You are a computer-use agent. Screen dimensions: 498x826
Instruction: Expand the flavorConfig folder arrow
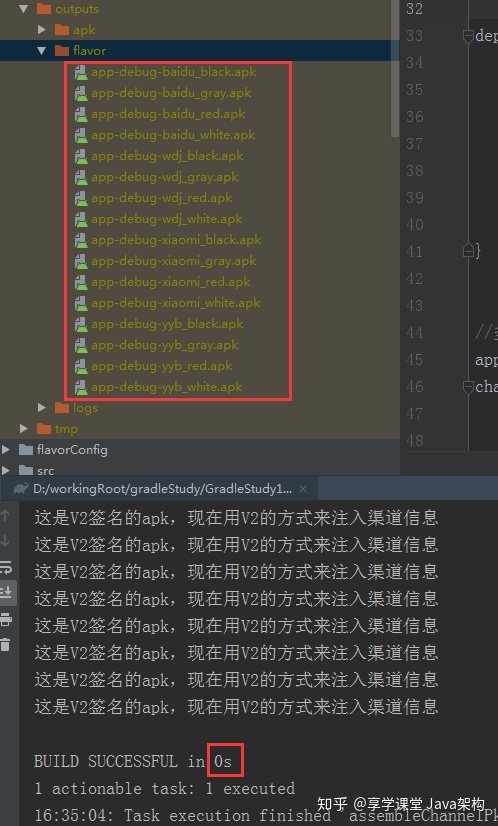(5, 449)
